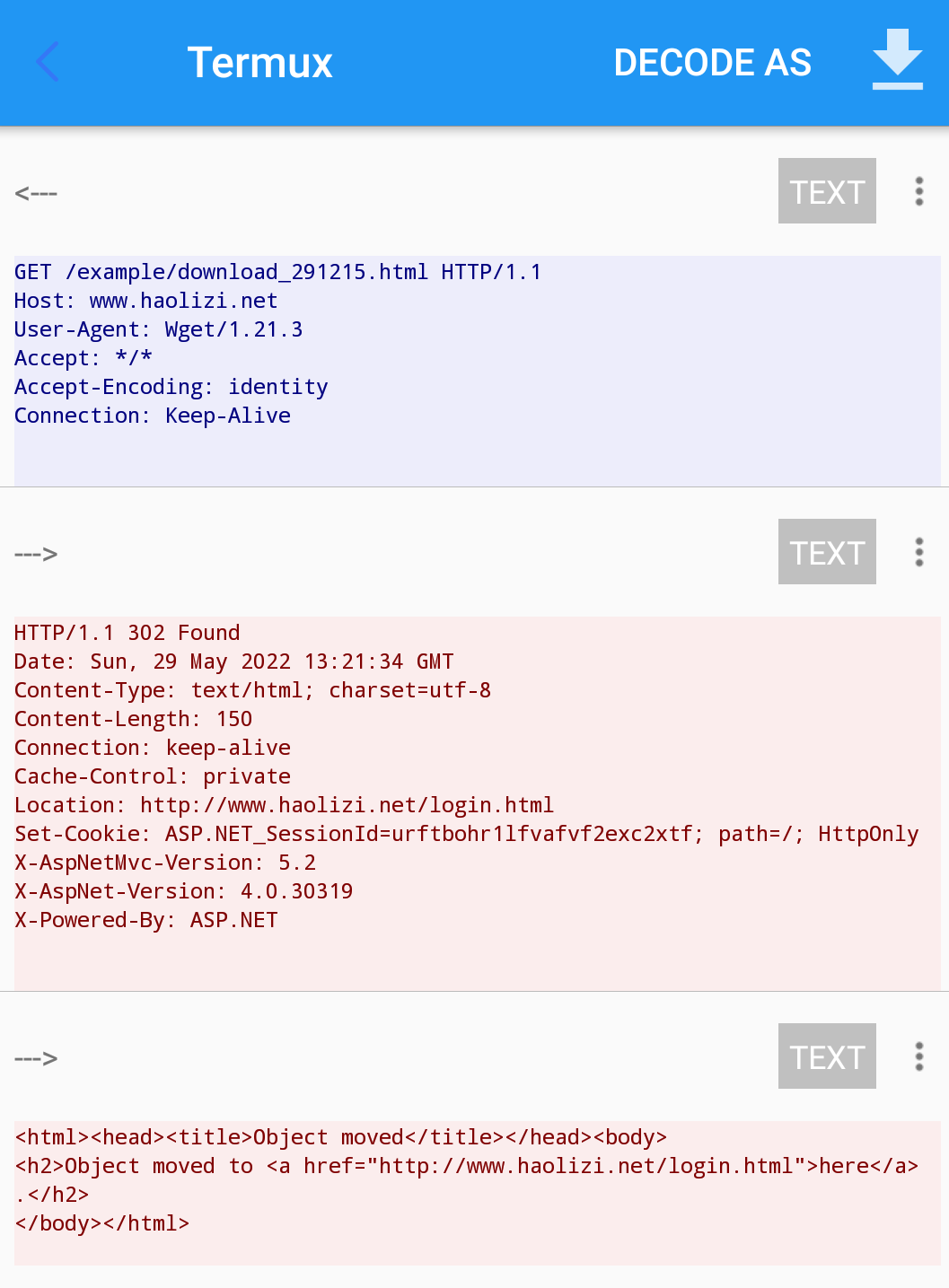The image size is (949, 1288).
Task: Click the download icon in top bar
Action: click(897, 60)
